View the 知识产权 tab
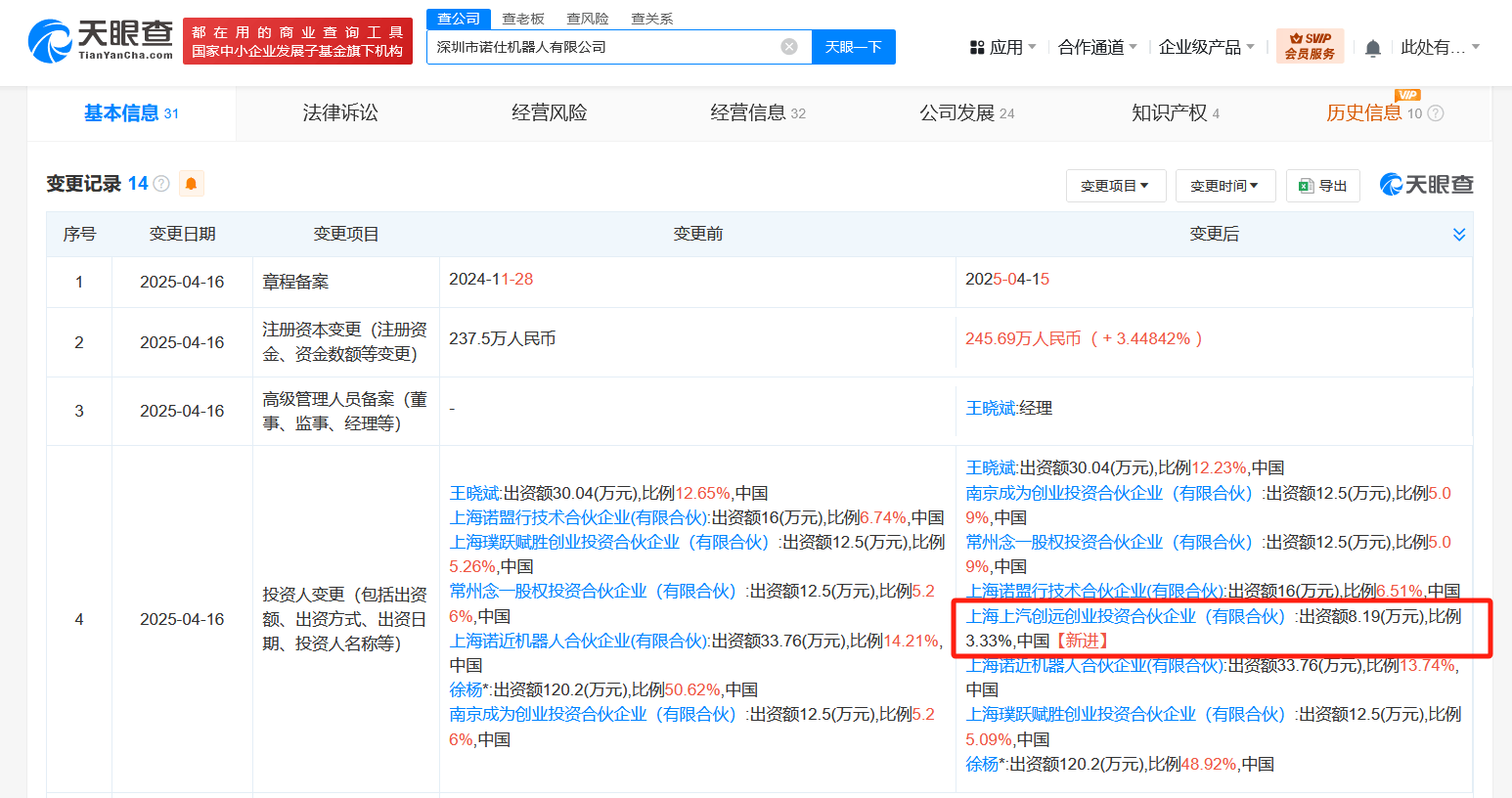This screenshot has width=1512, height=798. point(1176,113)
